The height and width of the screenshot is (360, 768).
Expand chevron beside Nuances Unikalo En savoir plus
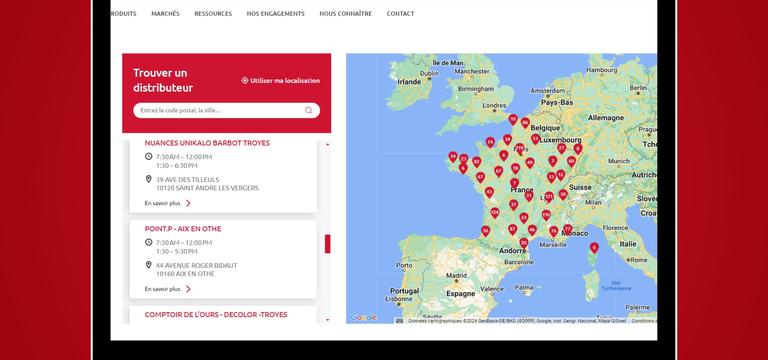188,203
